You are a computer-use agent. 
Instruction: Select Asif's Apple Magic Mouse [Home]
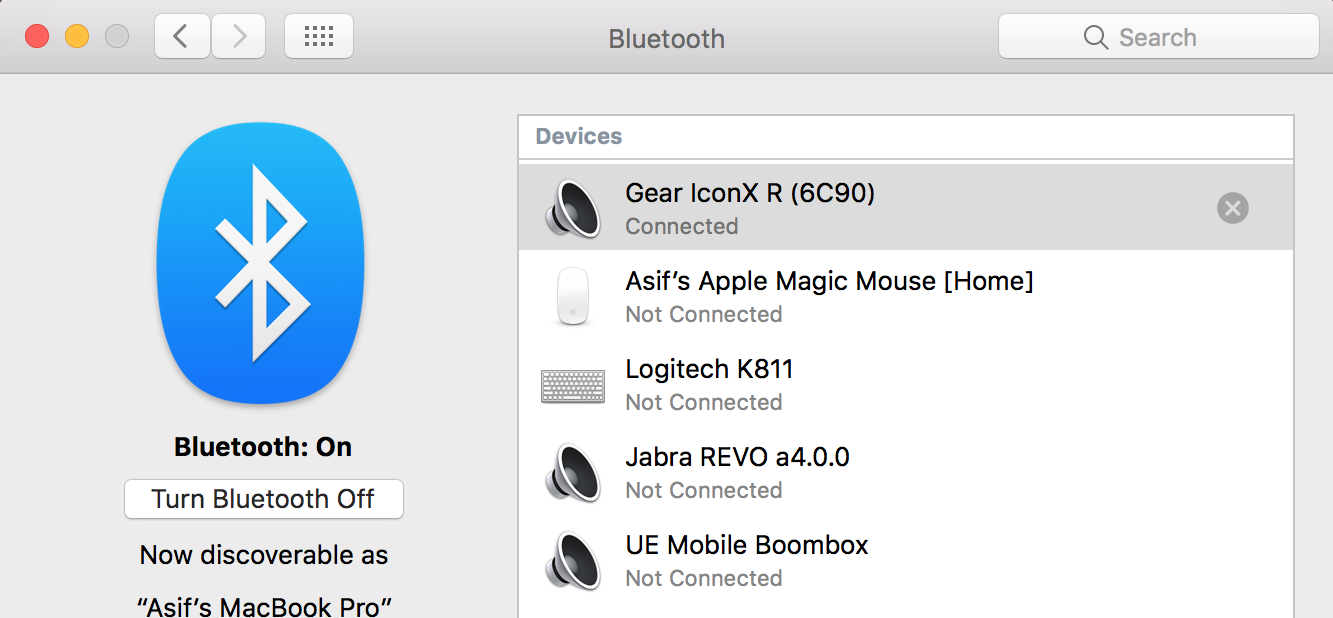(829, 281)
